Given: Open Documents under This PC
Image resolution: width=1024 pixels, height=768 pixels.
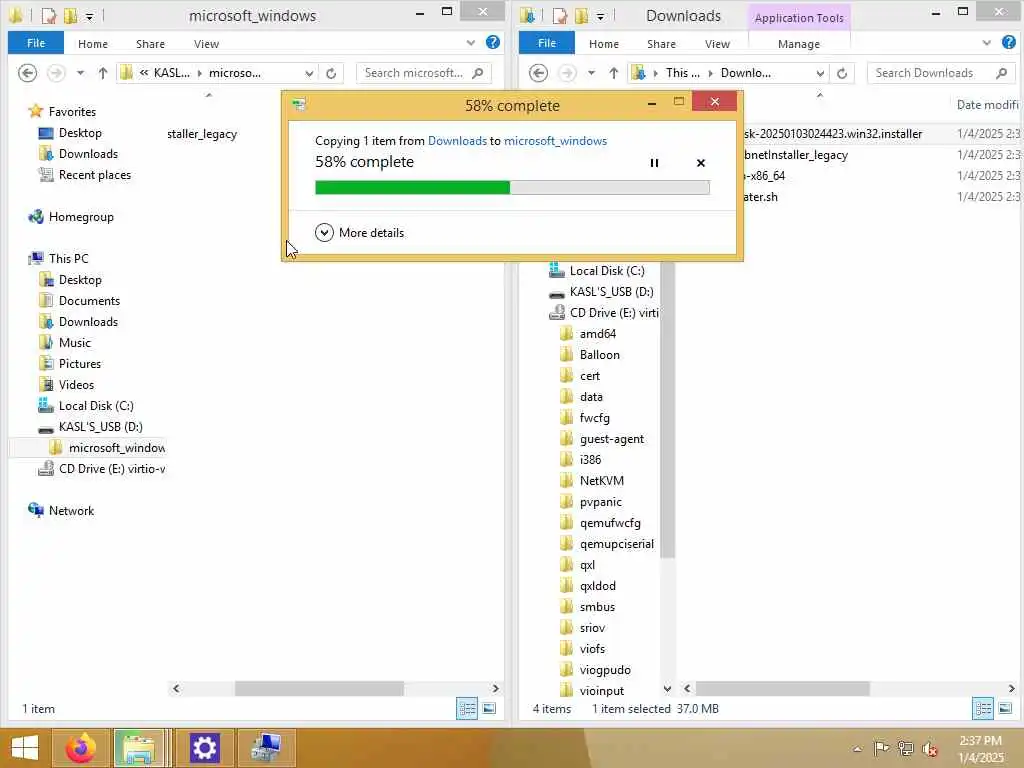Looking at the screenshot, I should 80,300.
